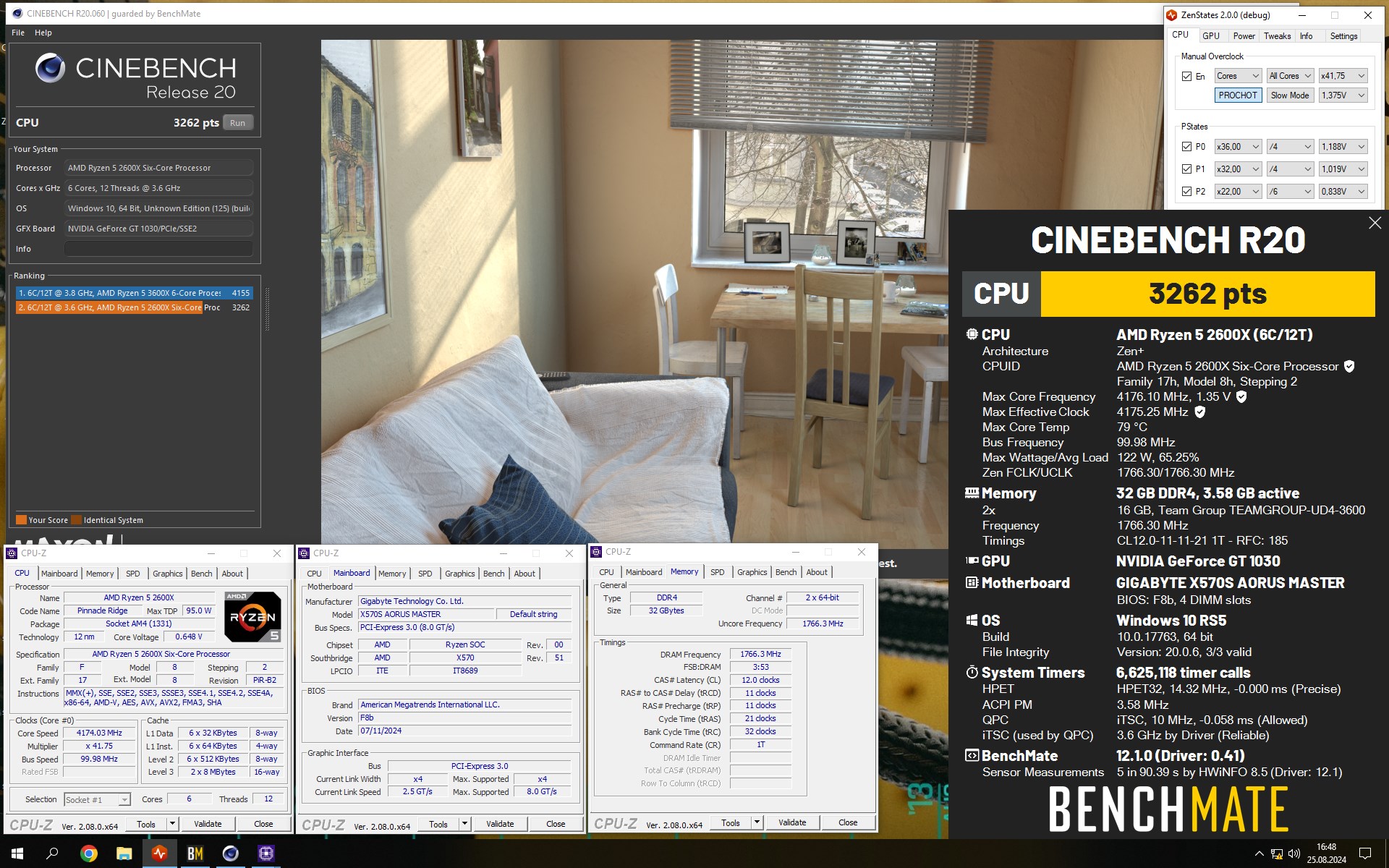Click Tools button in Memory CPU-Z window
The width and height of the screenshot is (1389, 868).
click(731, 822)
